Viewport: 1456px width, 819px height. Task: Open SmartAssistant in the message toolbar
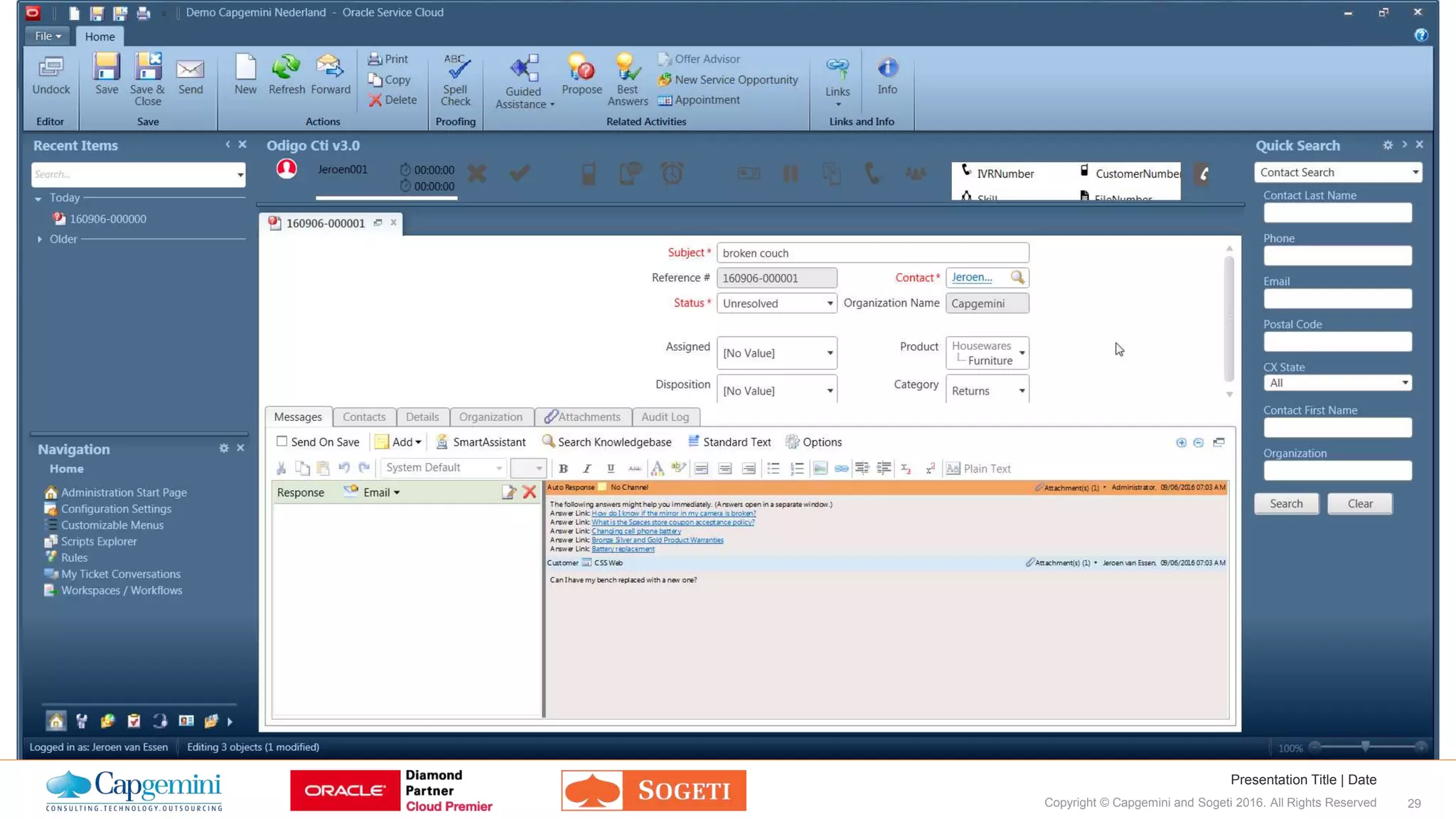[481, 441]
